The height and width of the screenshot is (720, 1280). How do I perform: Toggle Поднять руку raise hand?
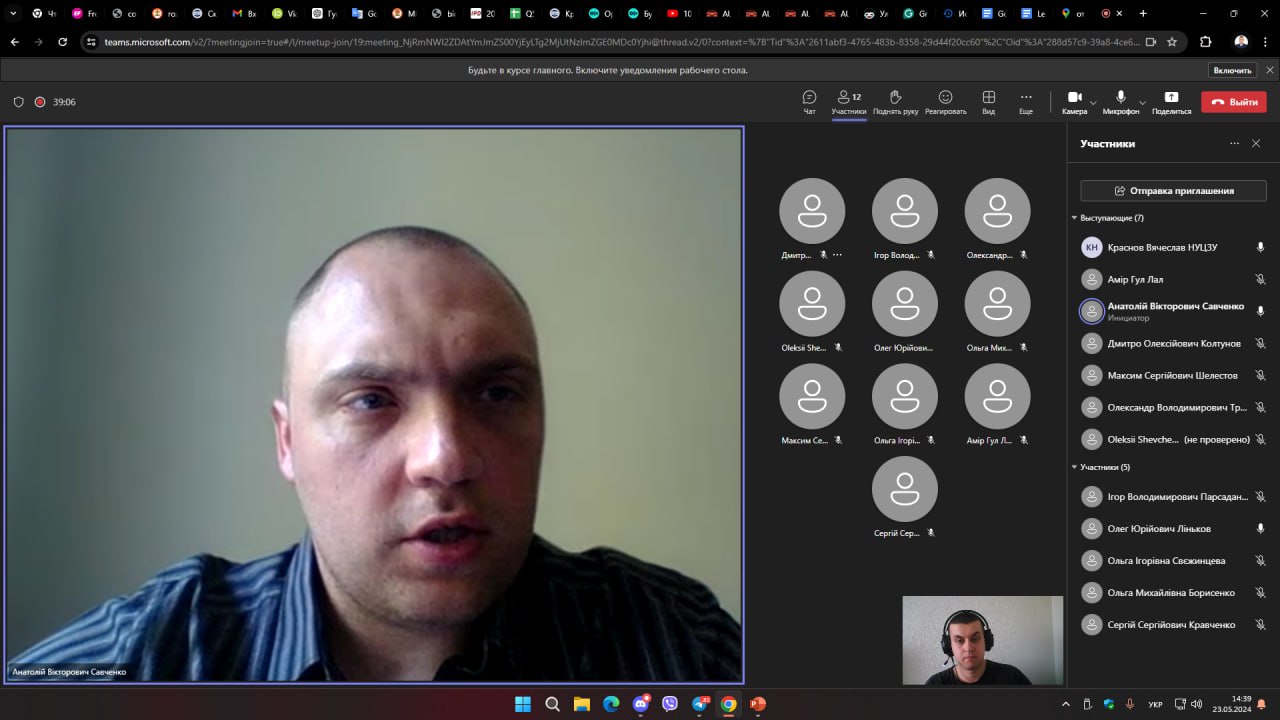(895, 101)
